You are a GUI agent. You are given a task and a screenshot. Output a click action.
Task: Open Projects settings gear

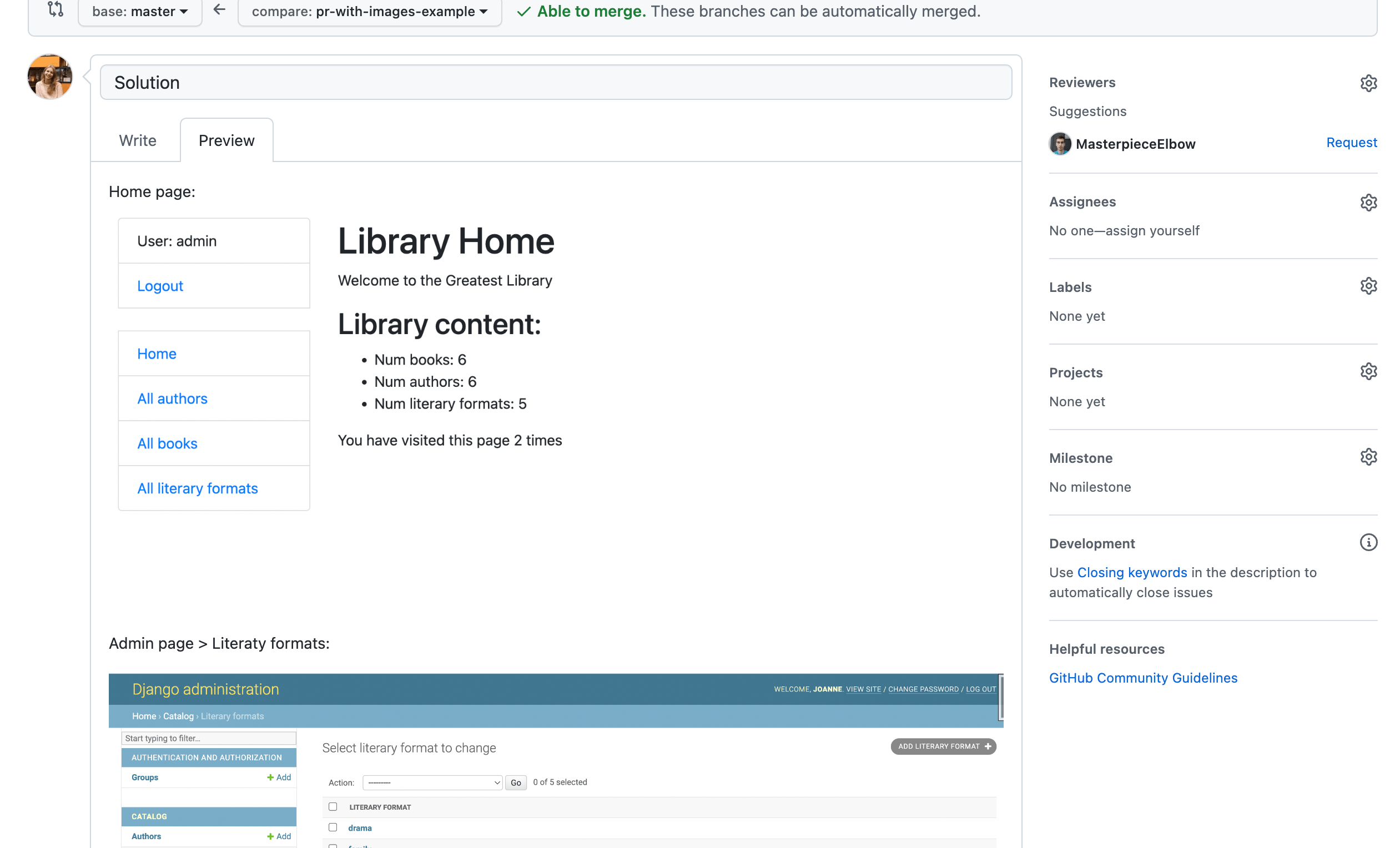point(1368,371)
